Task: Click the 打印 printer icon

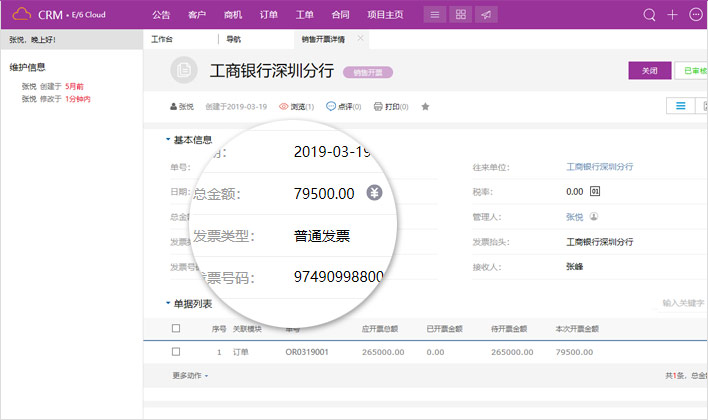Action: point(378,106)
